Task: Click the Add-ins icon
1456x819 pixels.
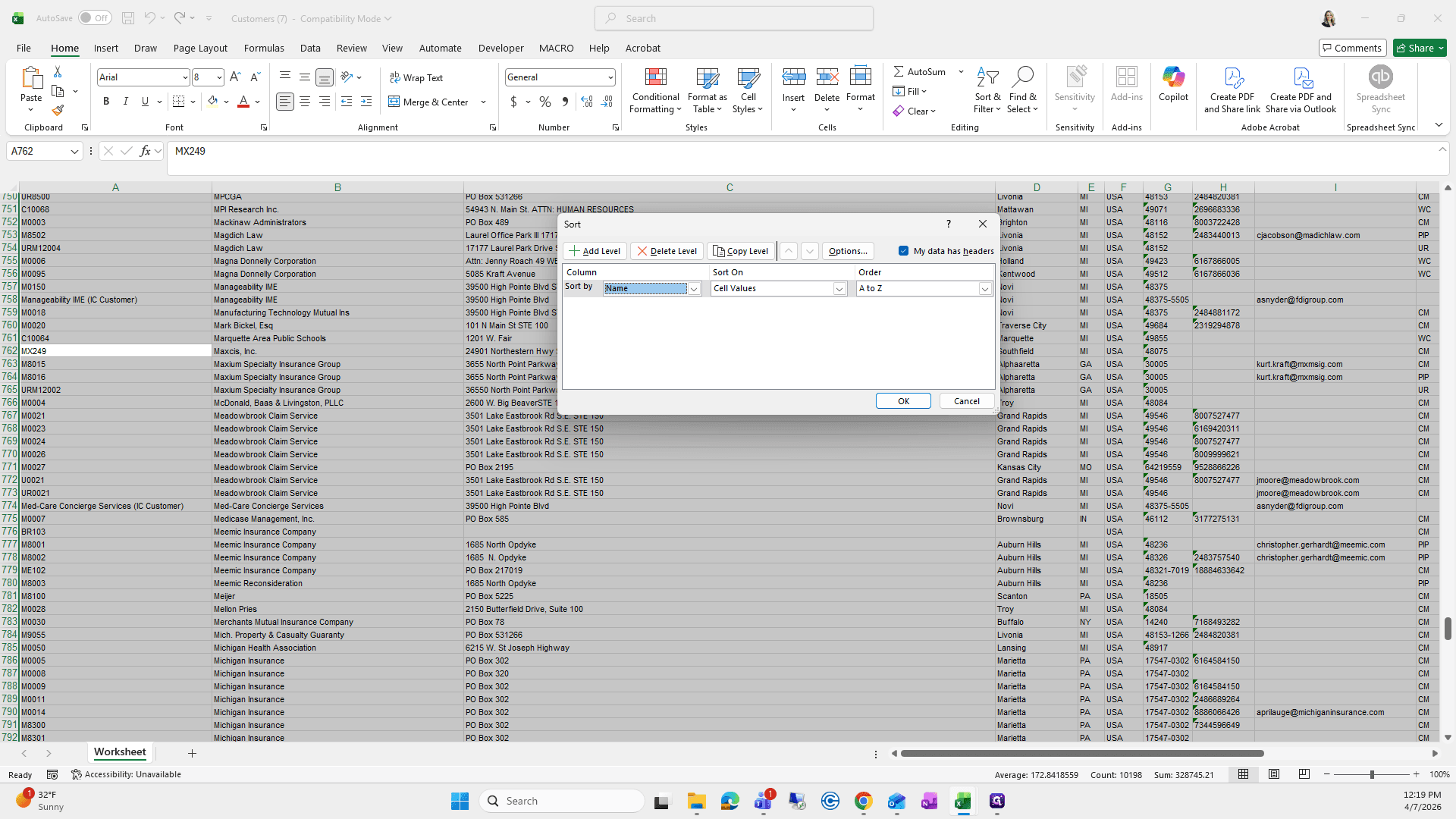Action: click(x=1126, y=84)
